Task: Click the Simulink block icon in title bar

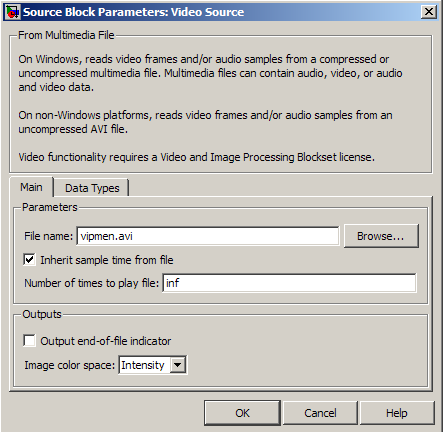Action: (12, 12)
